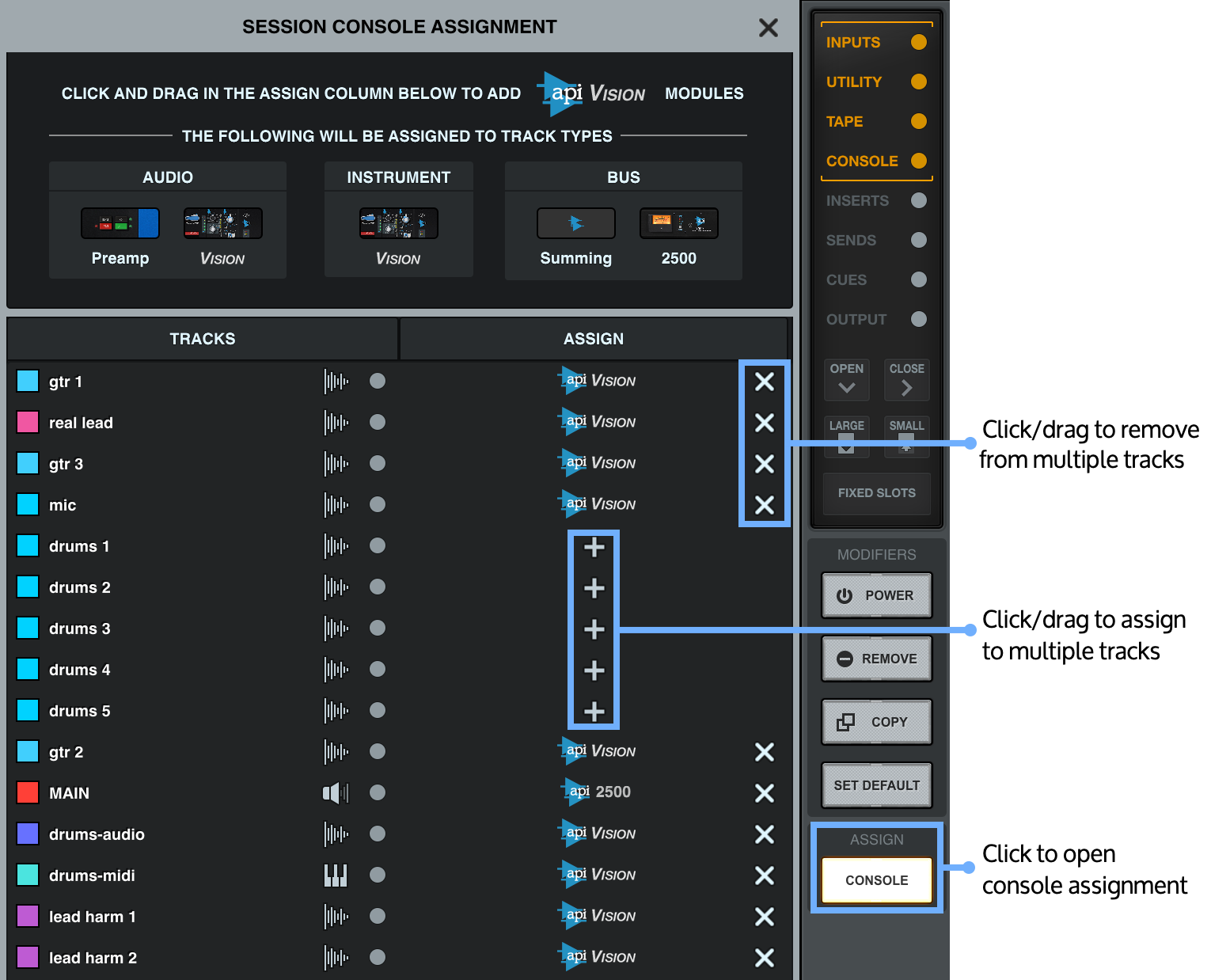Click the red color swatch for MAIN
1211x980 pixels.
[x=28, y=792]
